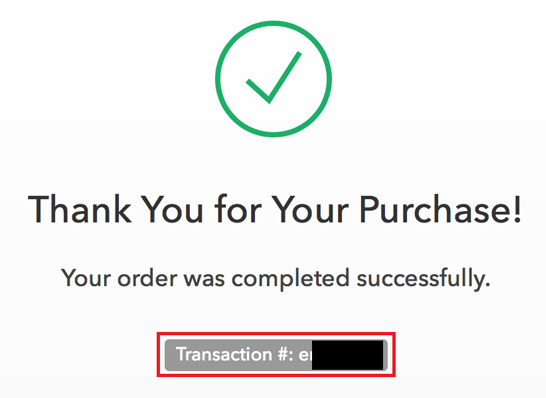This screenshot has width=546, height=398.
Task: Click the word "Your" in the heading
Action: pyautogui.click(x=310, y=210)
